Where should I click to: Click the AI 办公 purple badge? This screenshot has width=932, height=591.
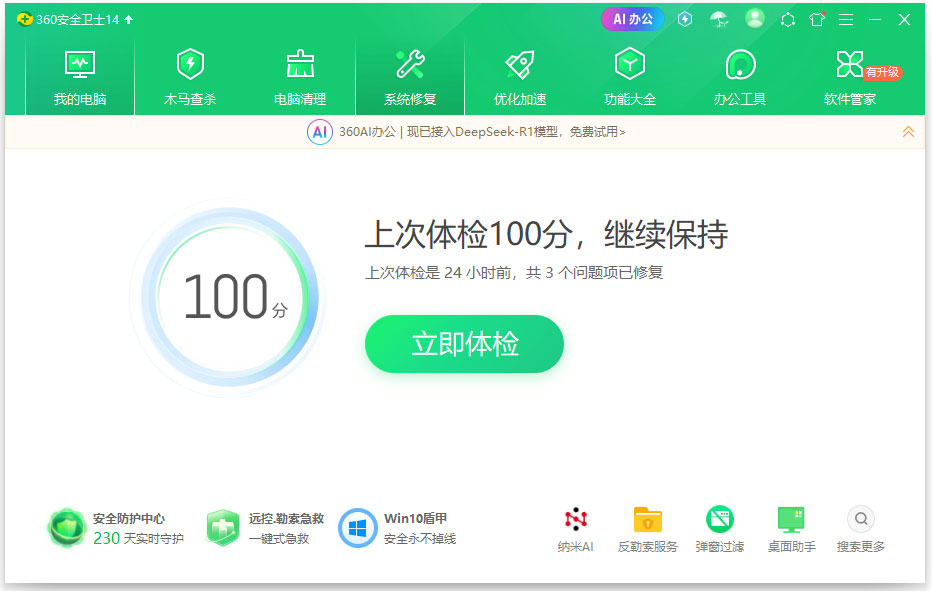[x=632, y=19]
